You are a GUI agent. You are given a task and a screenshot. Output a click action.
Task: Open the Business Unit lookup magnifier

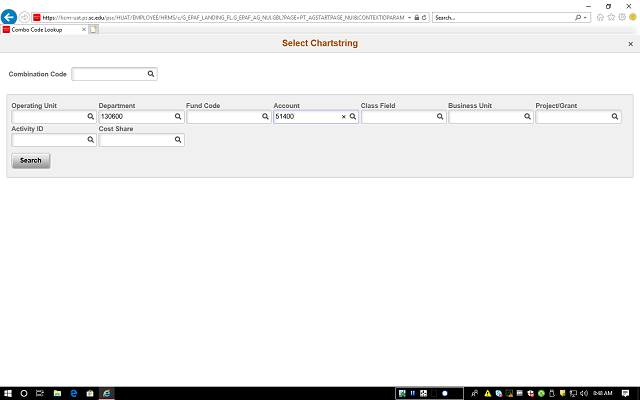point(527,116)
